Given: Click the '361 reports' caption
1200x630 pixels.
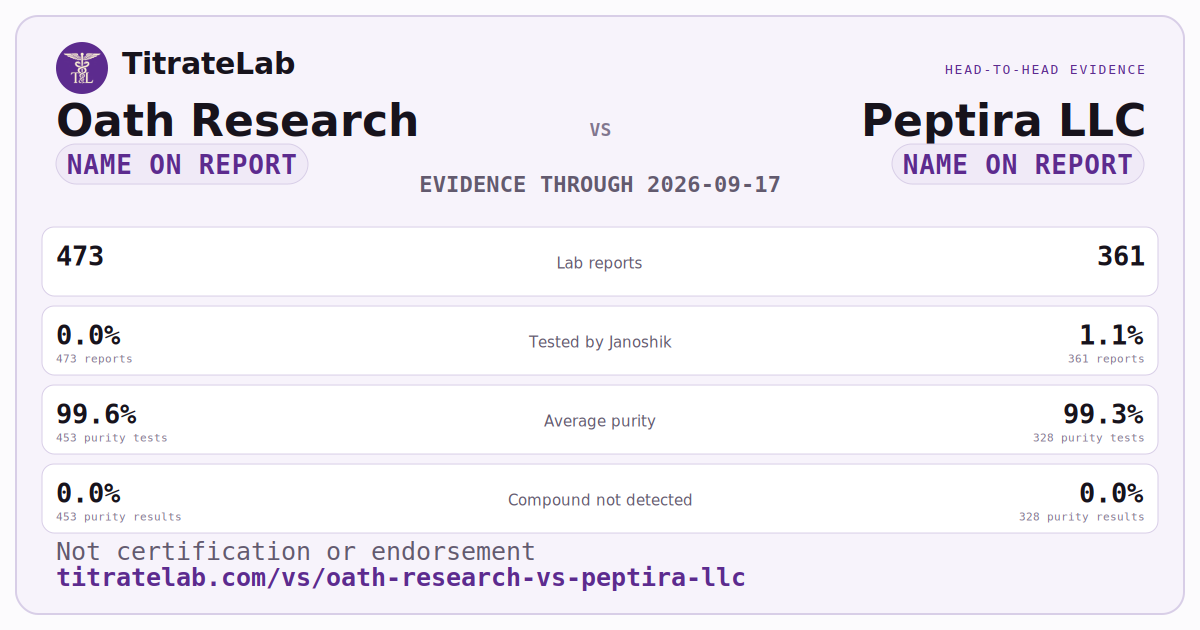Looking at the screenshot, I should coord(1106,359).
